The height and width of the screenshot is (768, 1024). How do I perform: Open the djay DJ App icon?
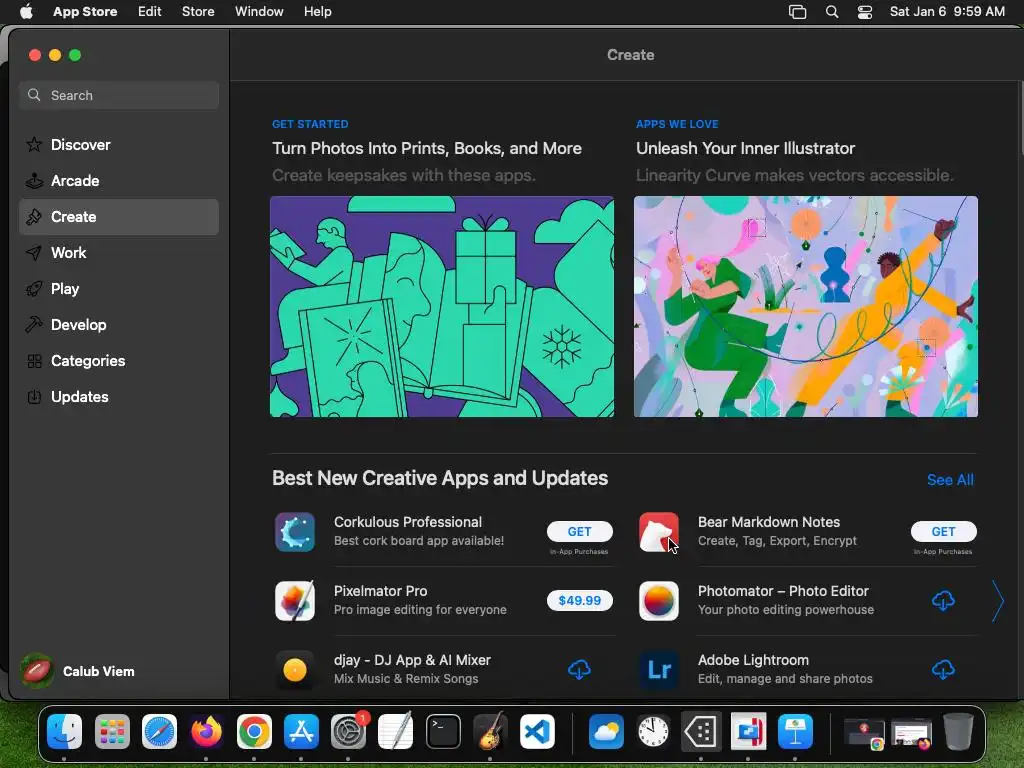(x=295, y=669)
